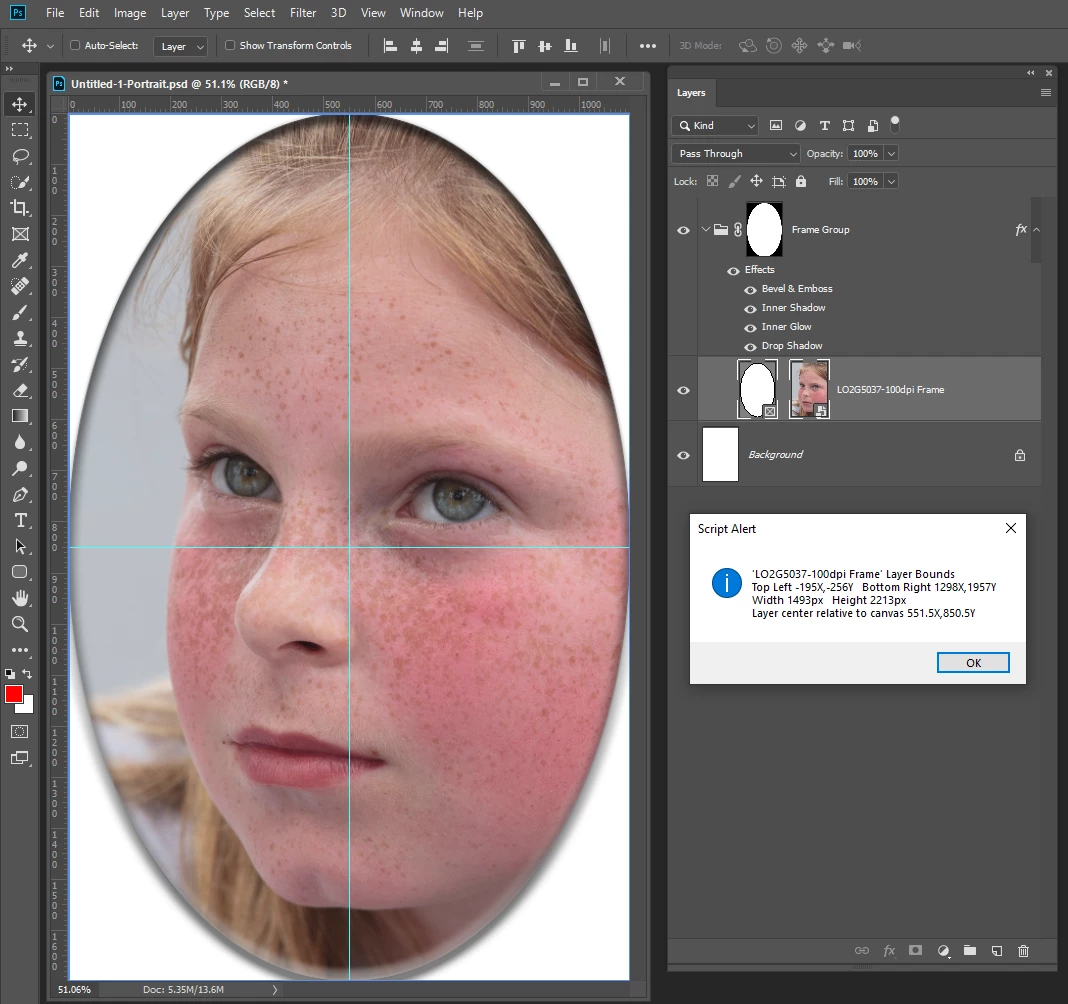Enable the Auto-Select checkbox
This screenshot has height=1004, width=1068.
pos(75,46)
